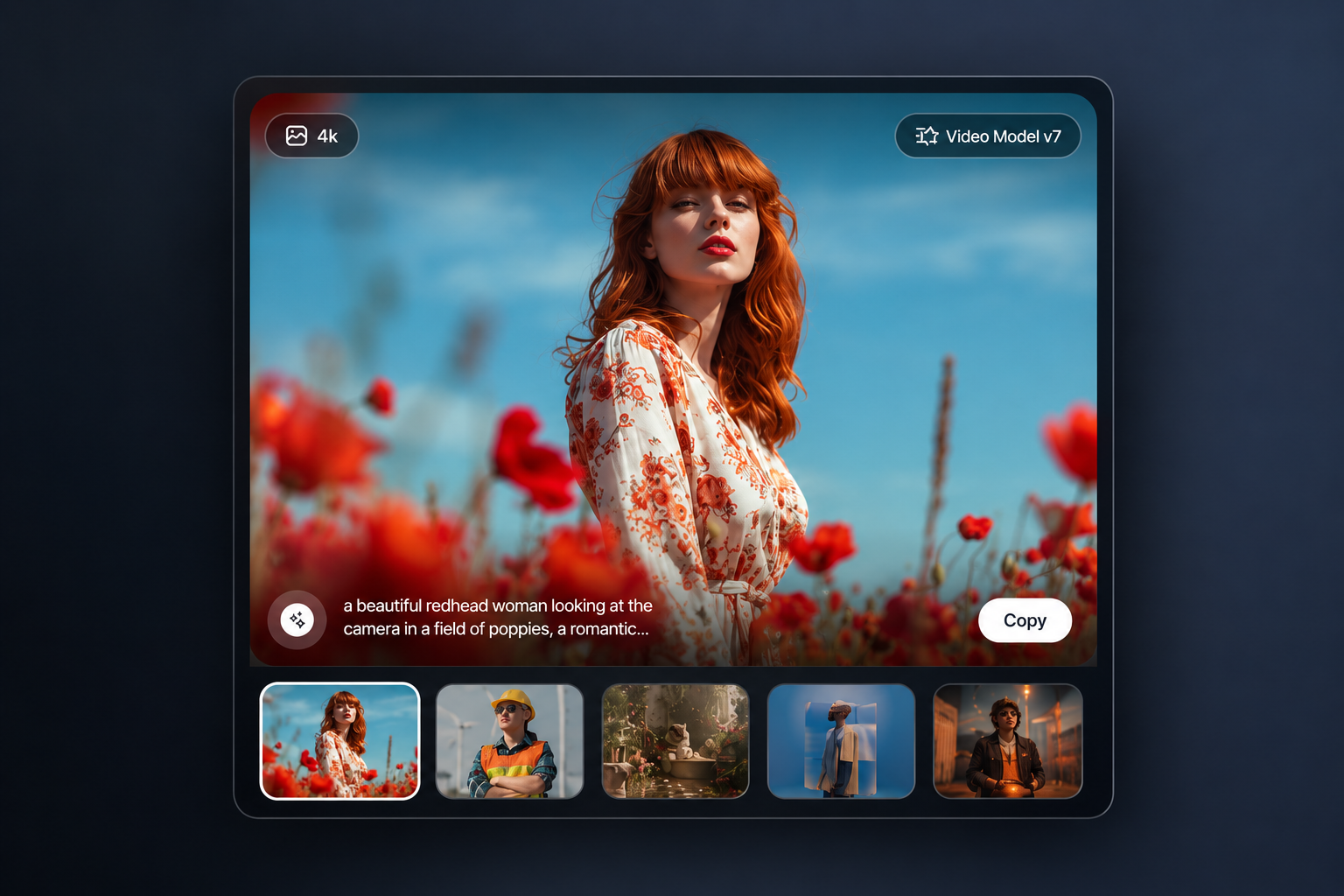Click the sparkle icon in the Video Model v7 badge
Viewport: 1344px width, 896px height.
click(x=927, y=136)
